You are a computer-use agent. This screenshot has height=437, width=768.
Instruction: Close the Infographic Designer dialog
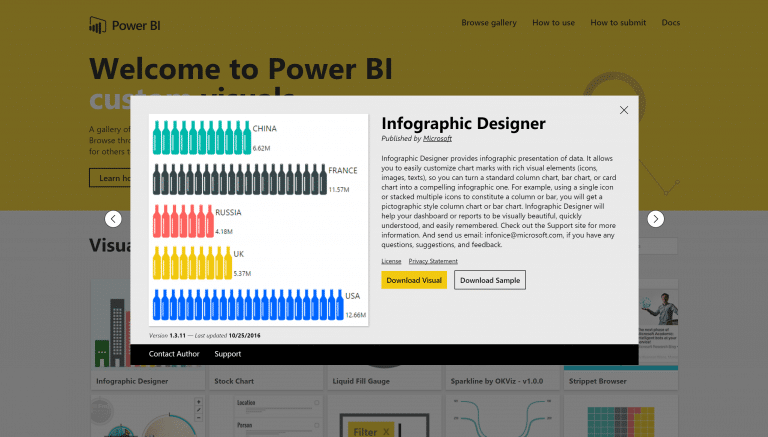[x=624, y=110]
